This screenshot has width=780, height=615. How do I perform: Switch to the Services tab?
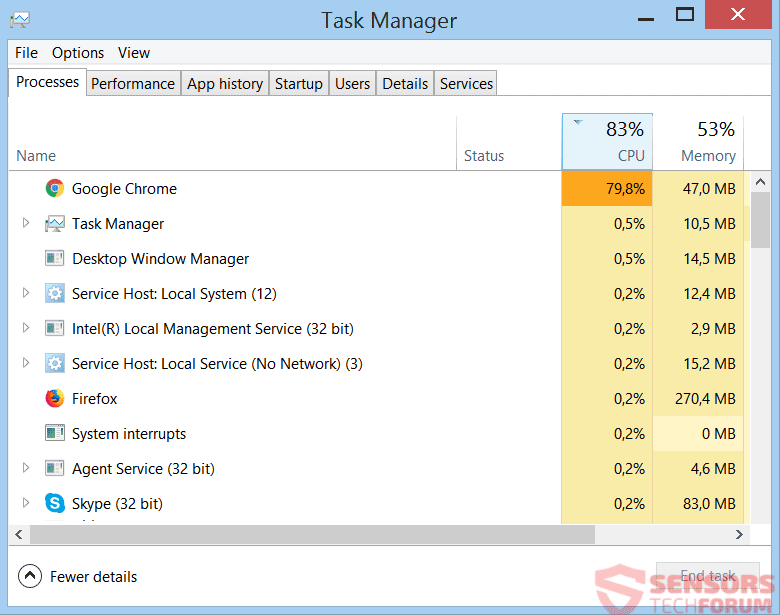pos(466,84)
